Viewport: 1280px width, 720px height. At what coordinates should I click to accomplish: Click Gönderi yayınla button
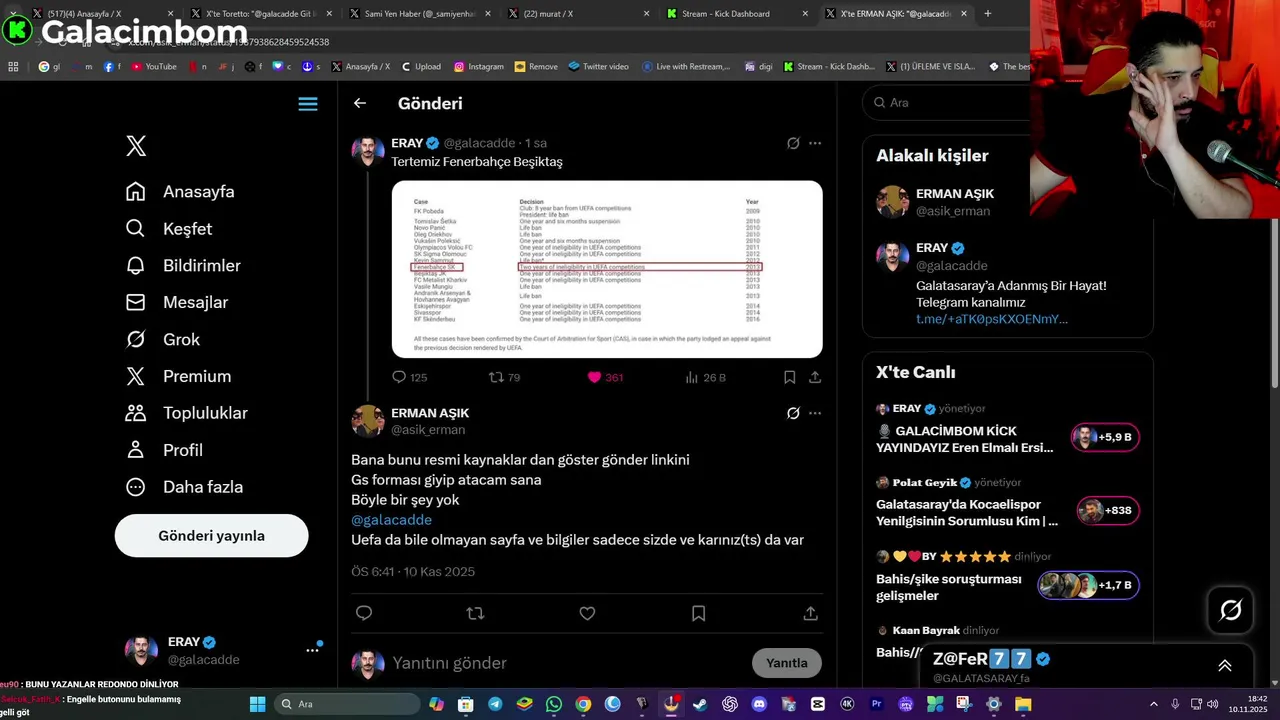pos(211,536)
